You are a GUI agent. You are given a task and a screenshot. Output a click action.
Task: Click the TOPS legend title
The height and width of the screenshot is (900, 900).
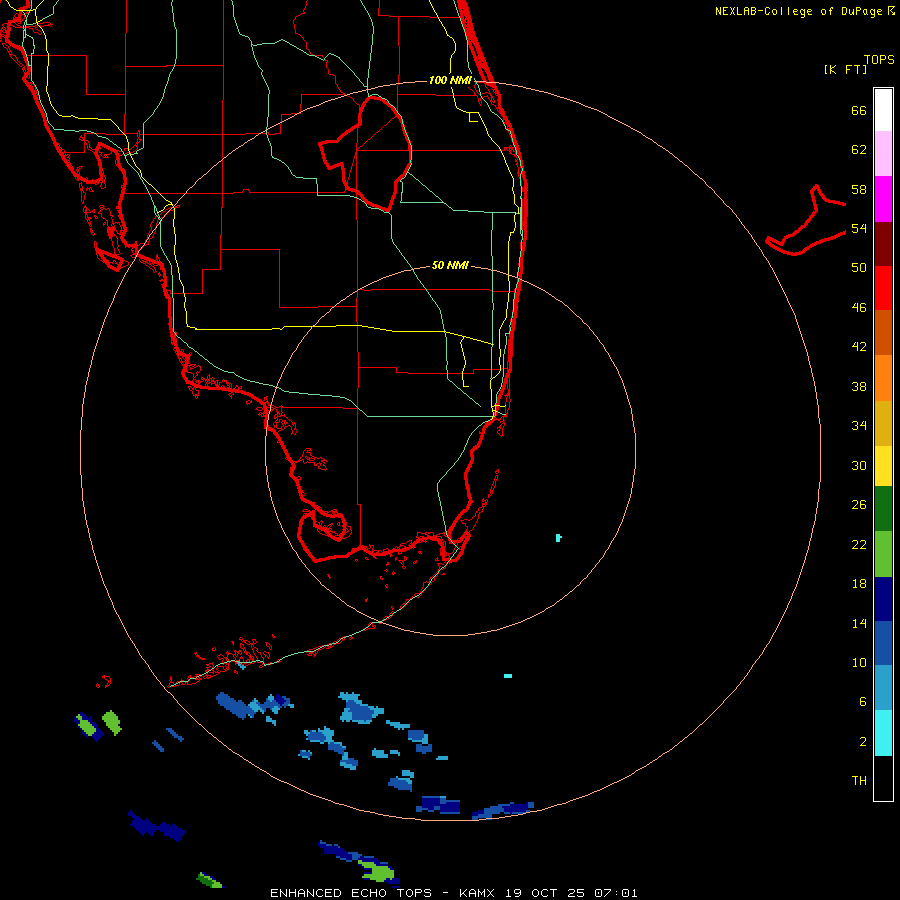click(879, 59)
